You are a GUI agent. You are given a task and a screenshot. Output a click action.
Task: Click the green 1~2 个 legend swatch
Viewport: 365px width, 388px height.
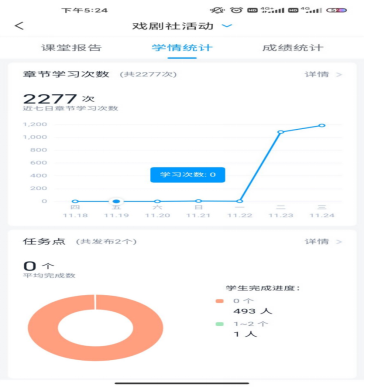(x=219, y=324)
